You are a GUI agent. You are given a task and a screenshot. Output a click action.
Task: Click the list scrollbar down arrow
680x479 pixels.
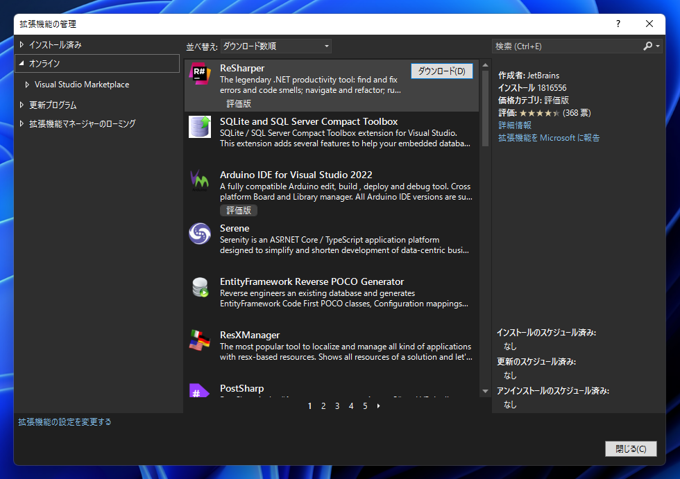pyautogui.click(x=485, y=391)
